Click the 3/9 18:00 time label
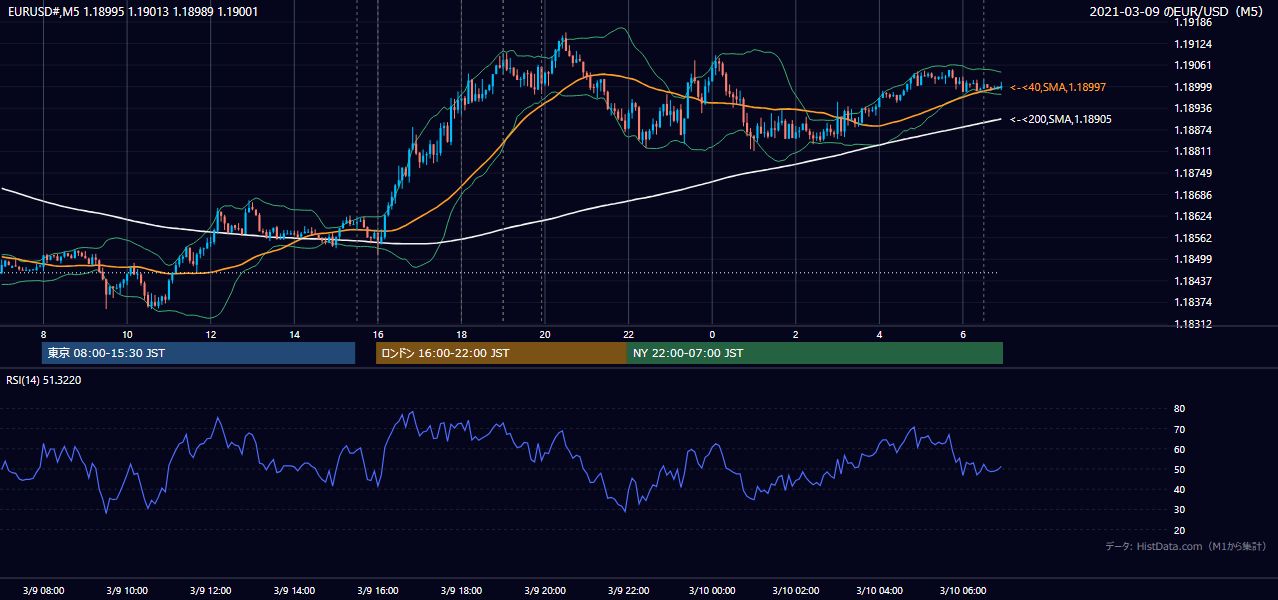1278x600 pixels. point(461,591)
